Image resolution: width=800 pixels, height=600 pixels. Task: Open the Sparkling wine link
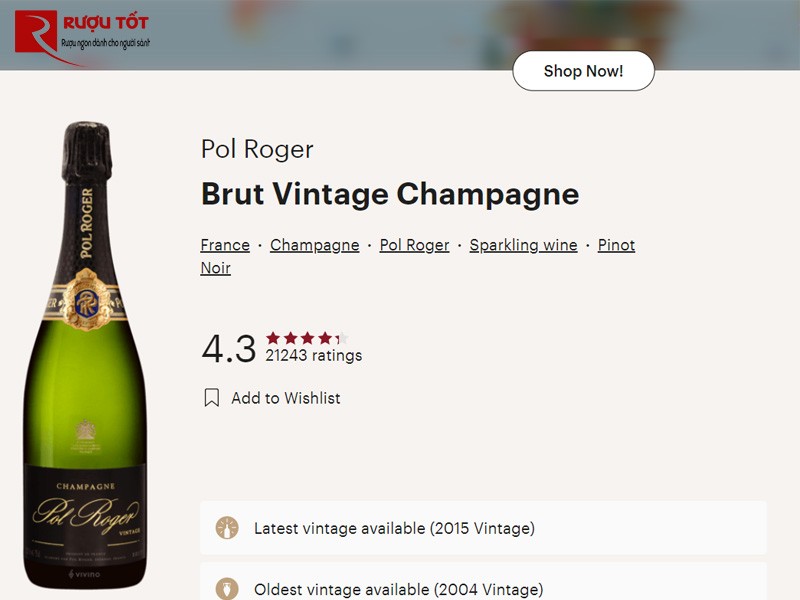point(523,244)
